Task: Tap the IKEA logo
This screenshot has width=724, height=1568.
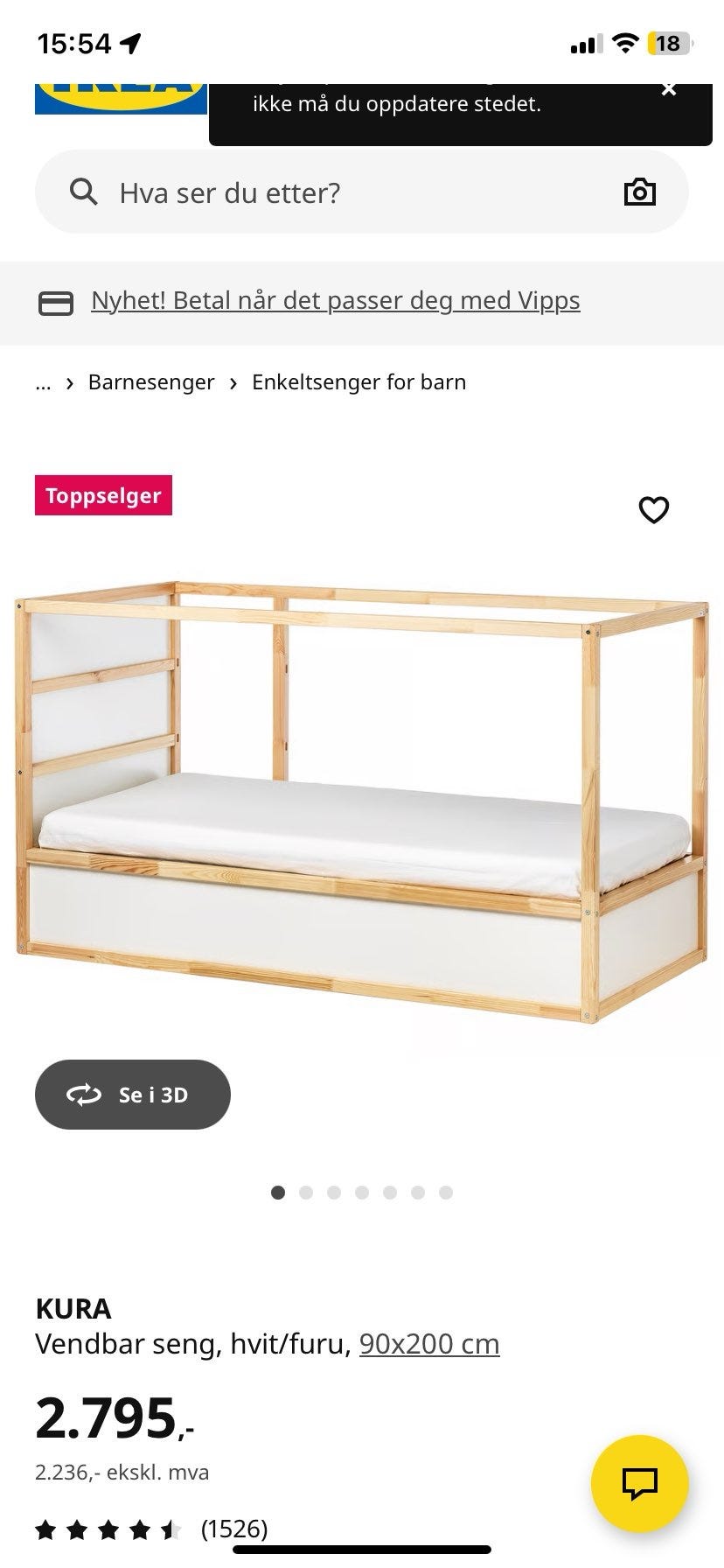Action: [x=121, y=98]
